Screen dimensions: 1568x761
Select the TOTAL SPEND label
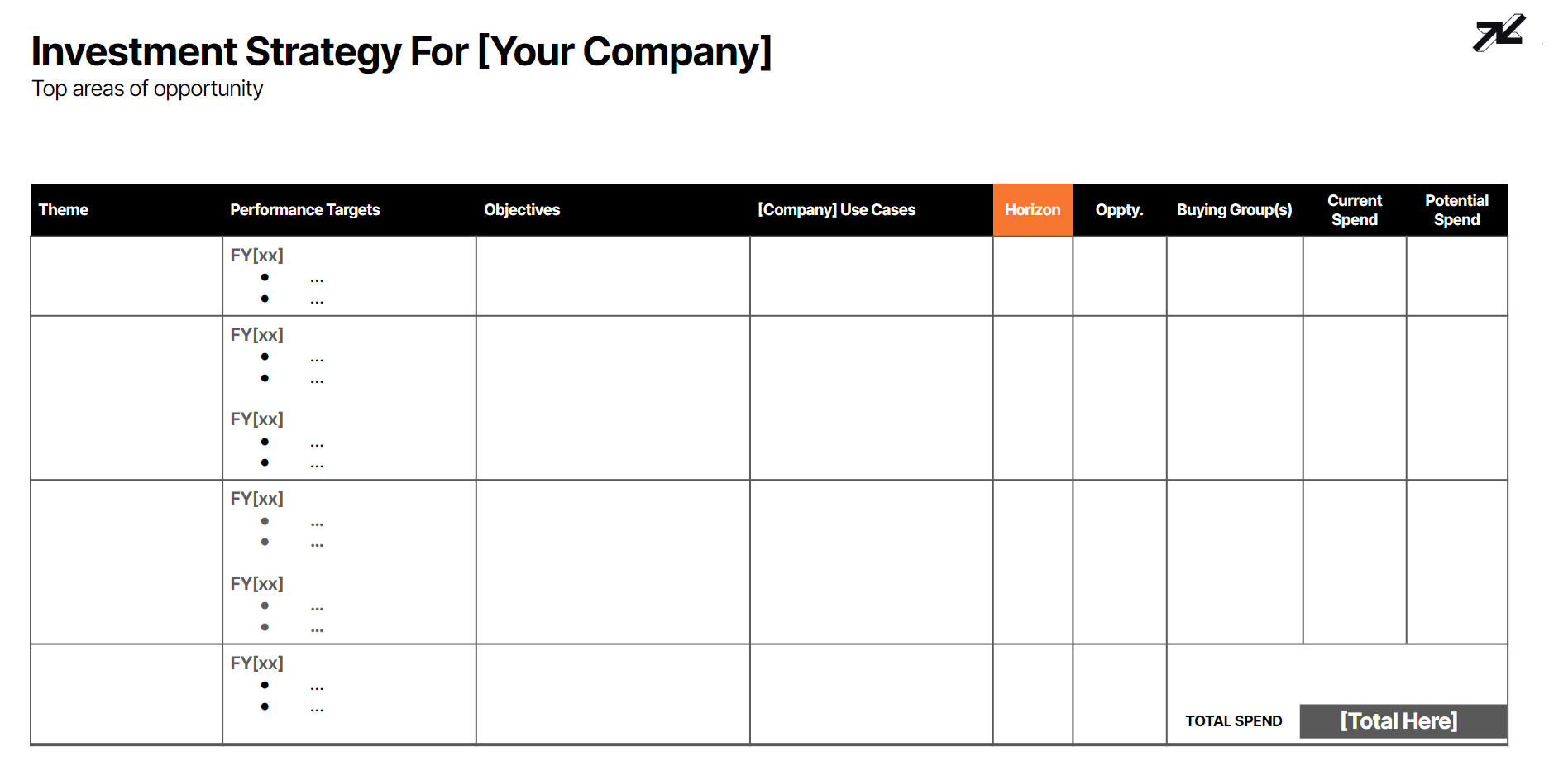coord(1233,721)
